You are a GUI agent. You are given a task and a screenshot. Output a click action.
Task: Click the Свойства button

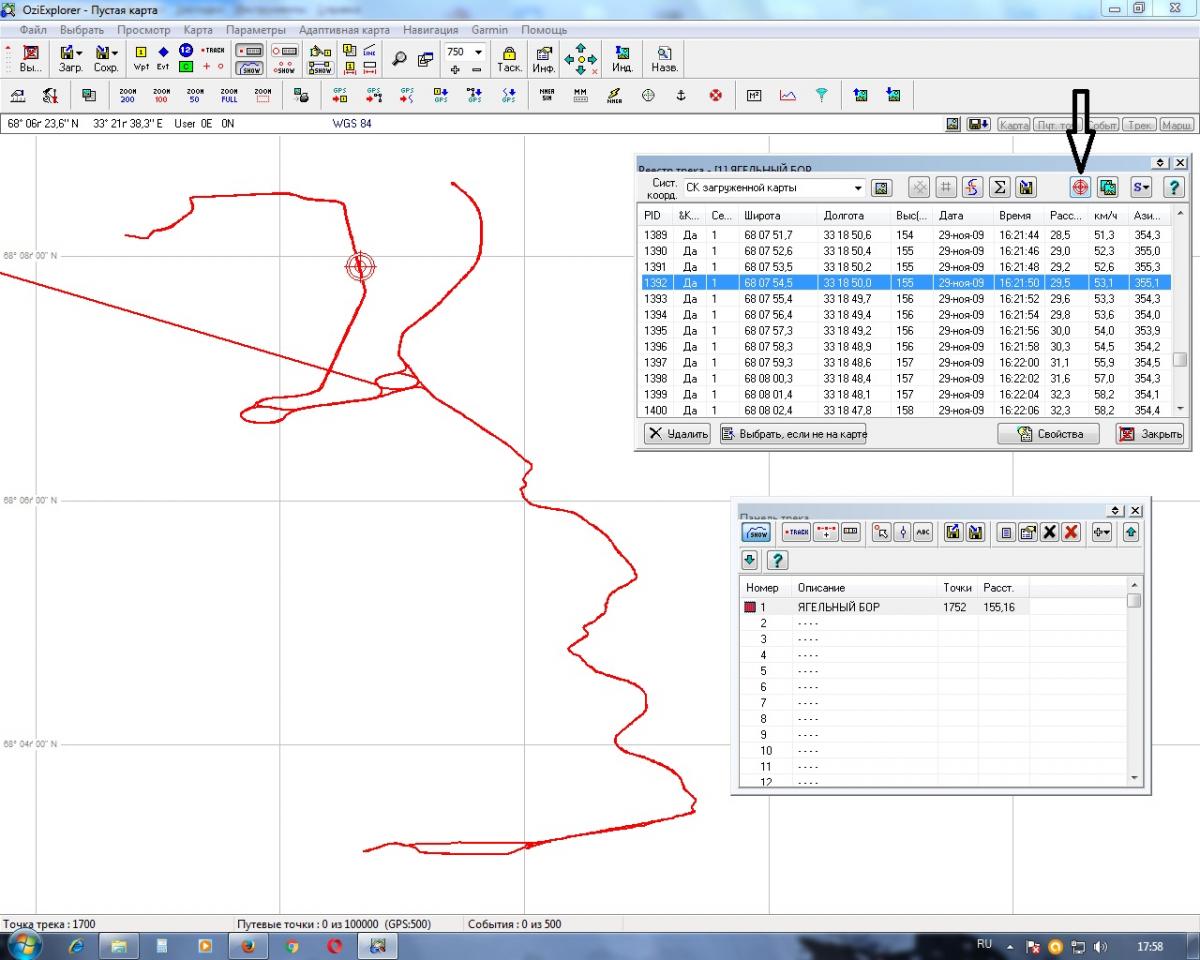tap(1048, 434)
